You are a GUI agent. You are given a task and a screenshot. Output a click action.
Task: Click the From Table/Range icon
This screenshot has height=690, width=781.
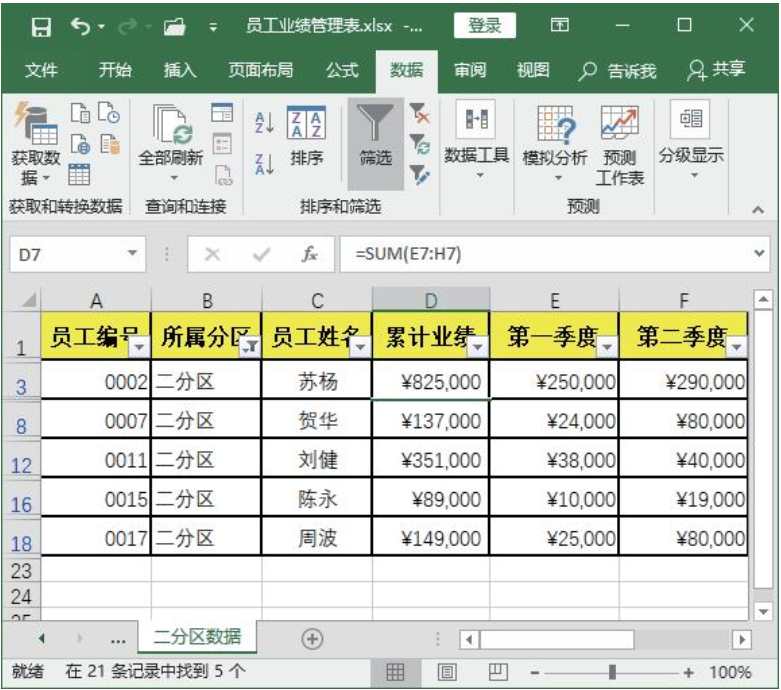pos(79,174)
